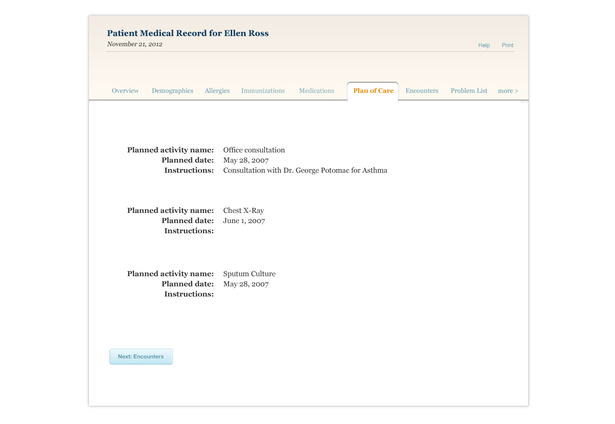Click the planned date 'June 1, 2007'

pos(244,220)
